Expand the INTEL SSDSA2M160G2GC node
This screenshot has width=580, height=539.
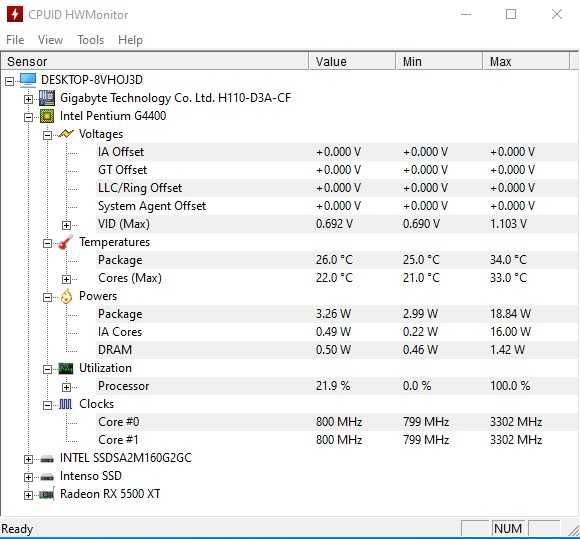pyautogui.click(x=28, y=459)
